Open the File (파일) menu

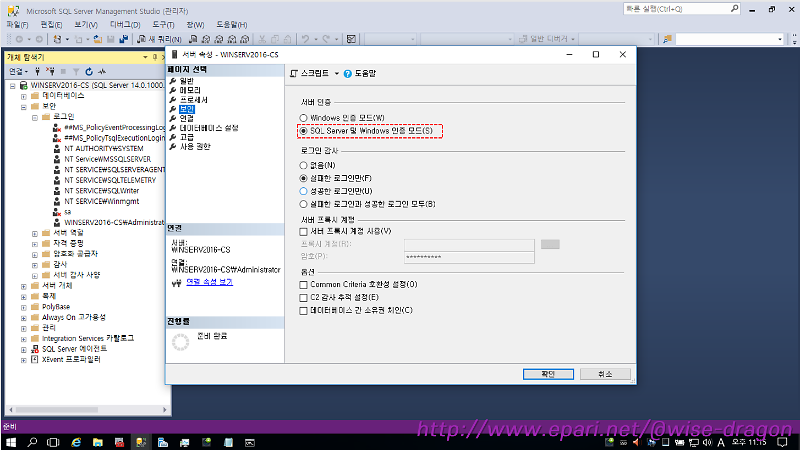pos(17,24)
